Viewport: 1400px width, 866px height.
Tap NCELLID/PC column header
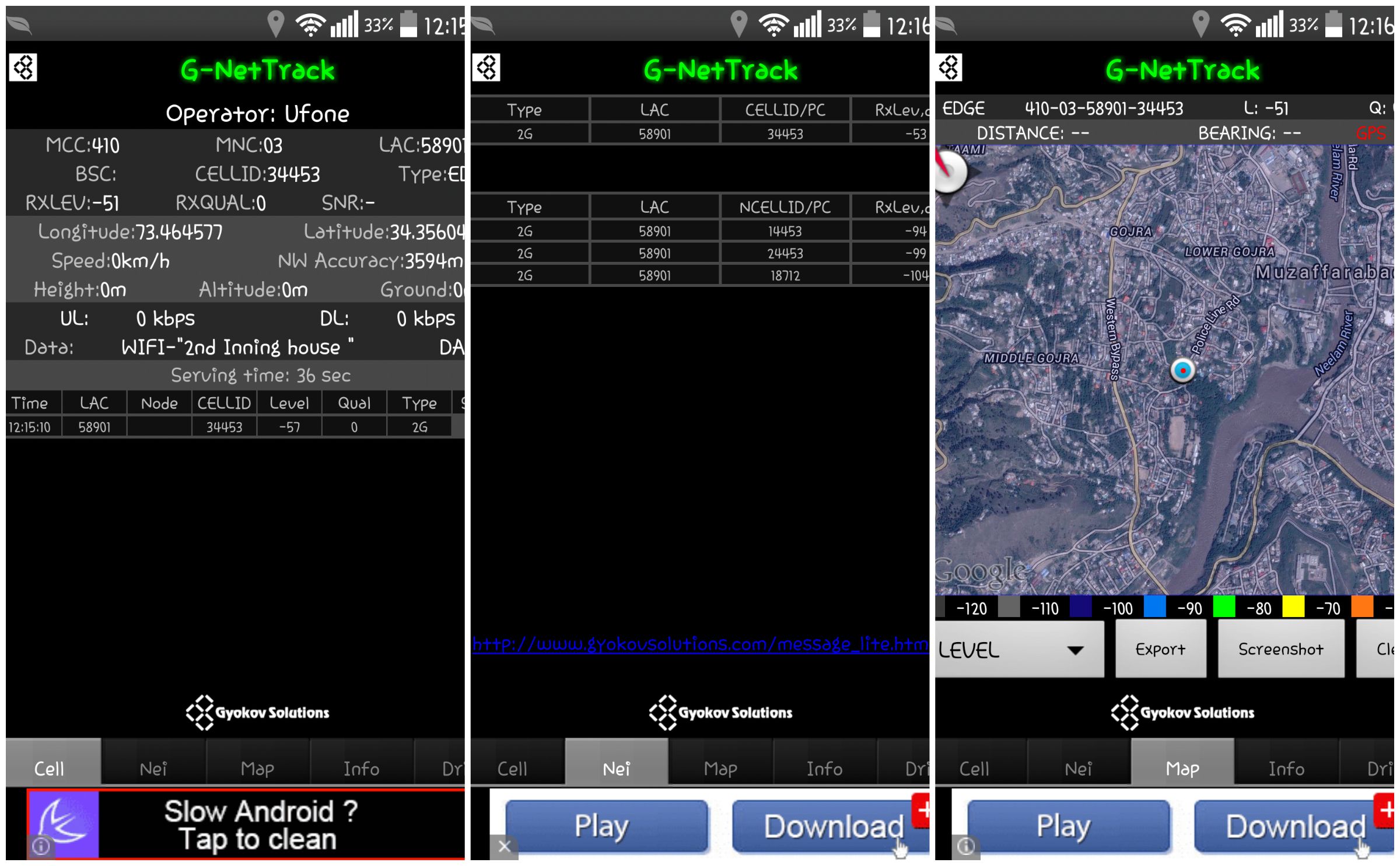[x=786, y=208]
